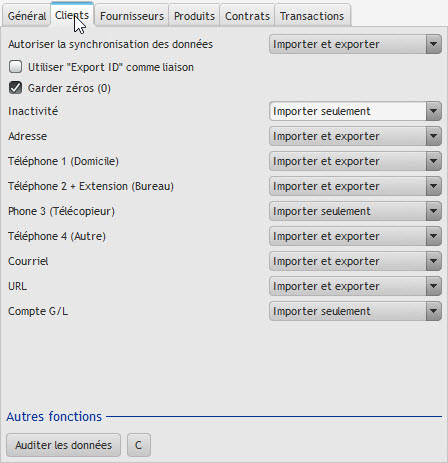Viewport: 448px width, 463px height.
Task: Expand the Inactivité dropdown
Action: point(355,111)
